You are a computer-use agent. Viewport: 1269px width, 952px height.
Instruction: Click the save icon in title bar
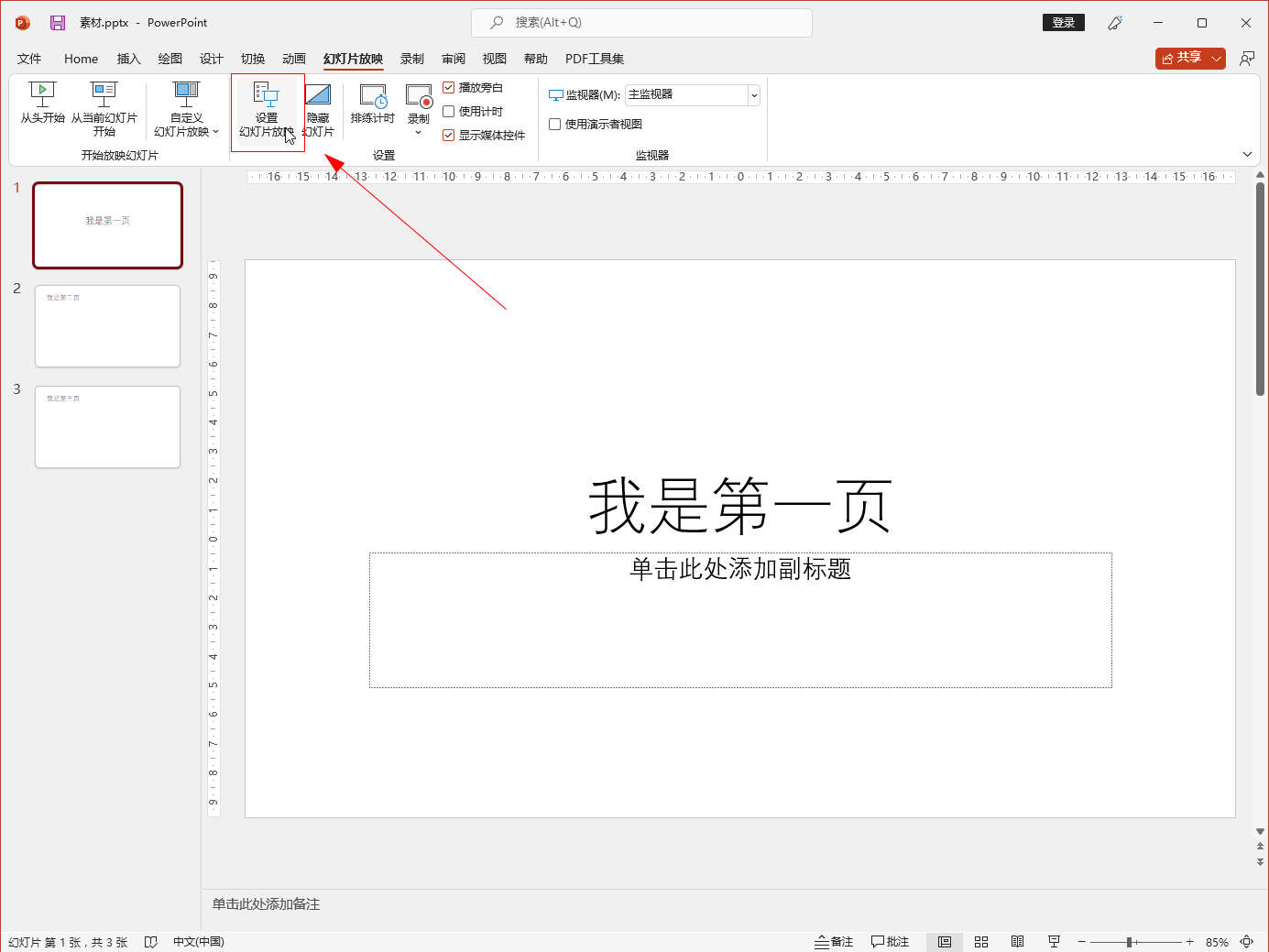click(x=58, y=23)
